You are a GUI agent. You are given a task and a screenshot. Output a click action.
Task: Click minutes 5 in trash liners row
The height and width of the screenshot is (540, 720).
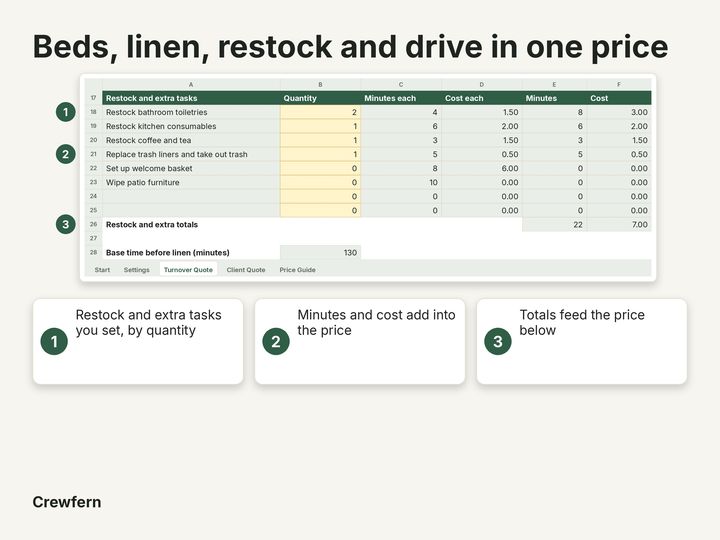tap(554, 154)
